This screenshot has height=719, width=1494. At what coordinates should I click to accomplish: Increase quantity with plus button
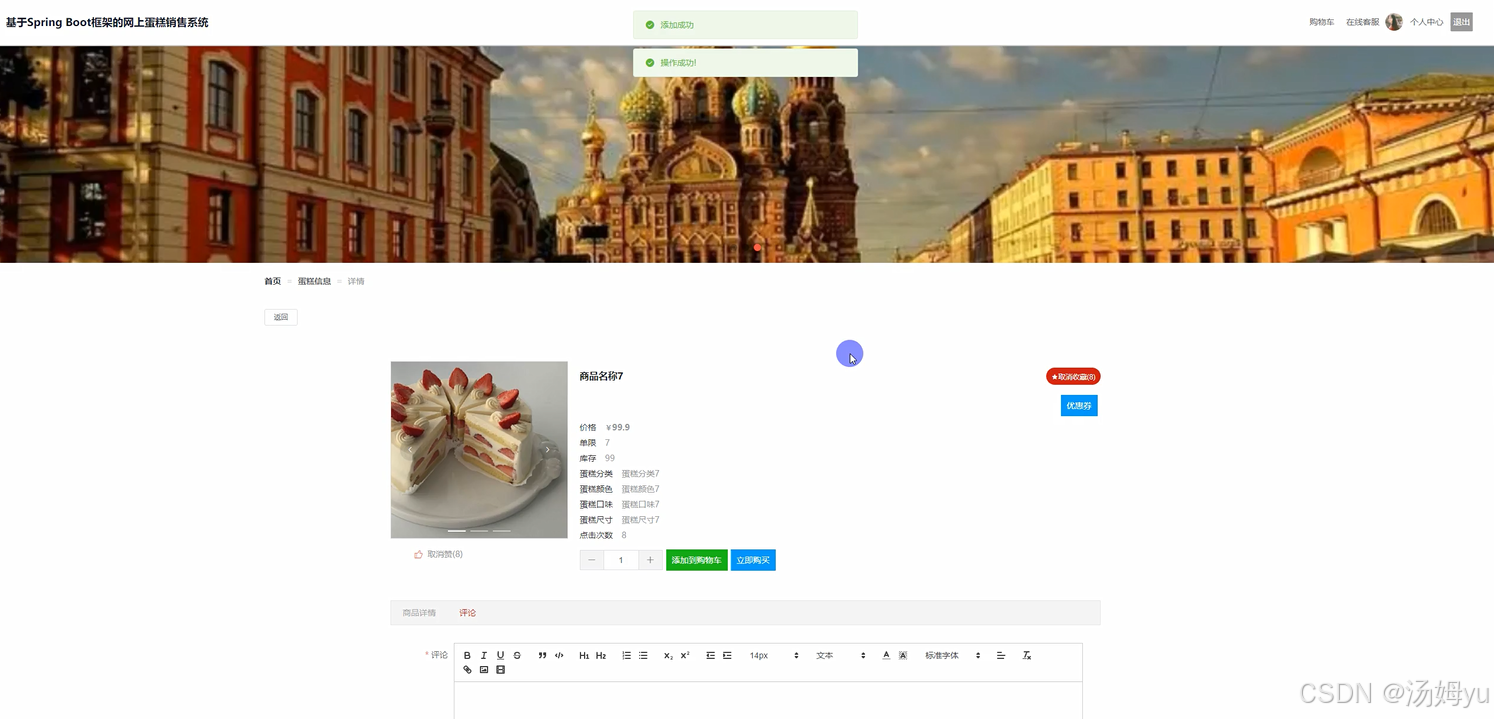click(650, 560)
